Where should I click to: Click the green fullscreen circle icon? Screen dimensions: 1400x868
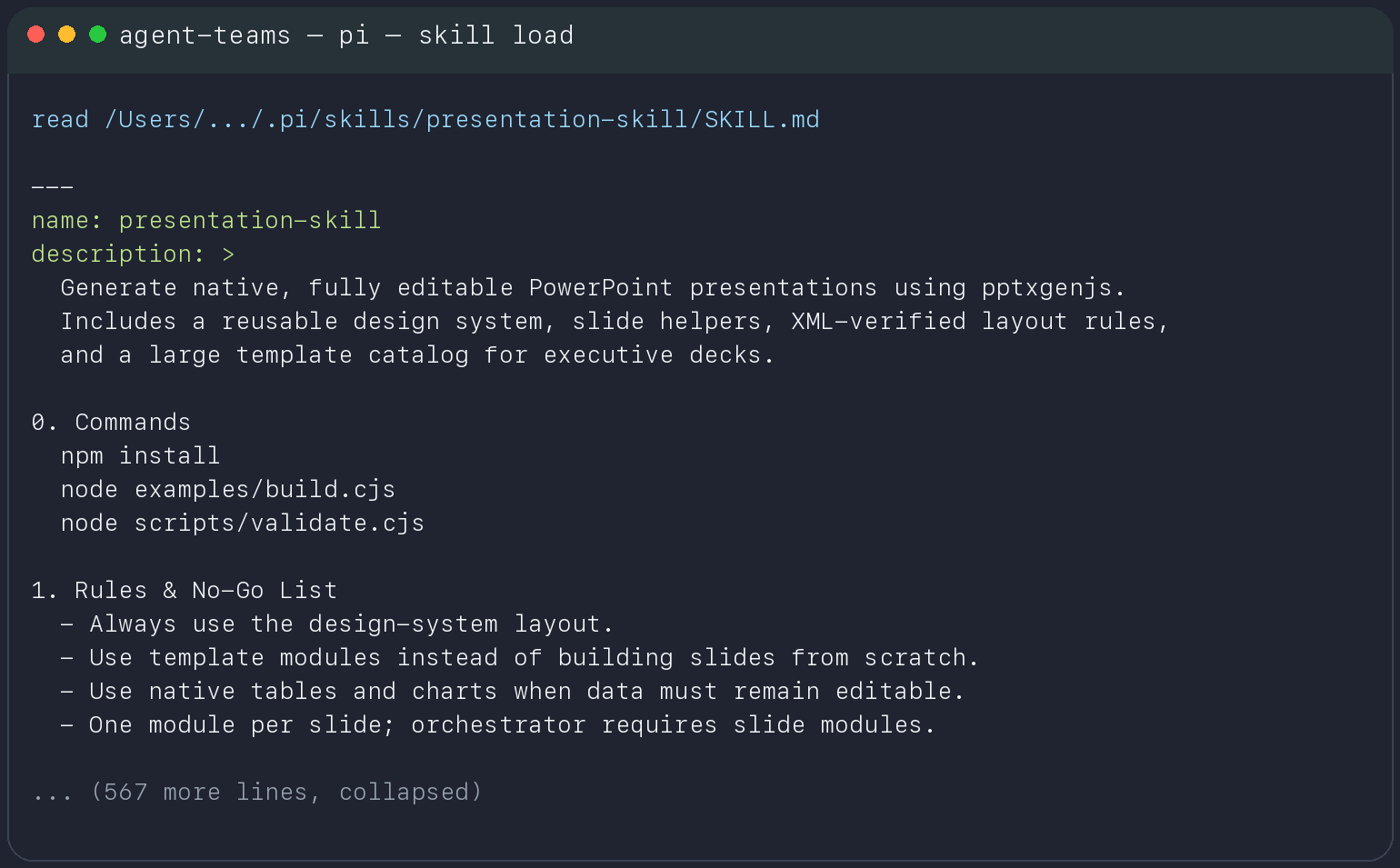pos(97,35)
